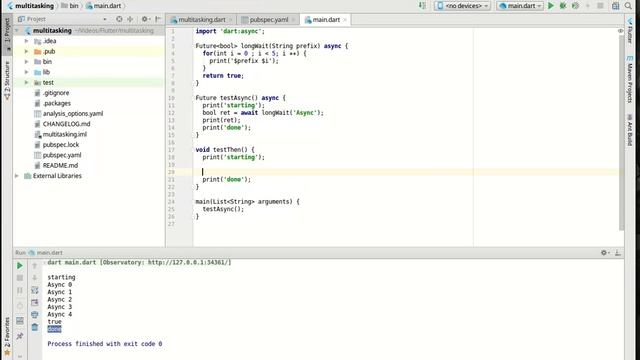Expand the test folder
Viewport: 640px width, 360px height.
tap(27, 82)
